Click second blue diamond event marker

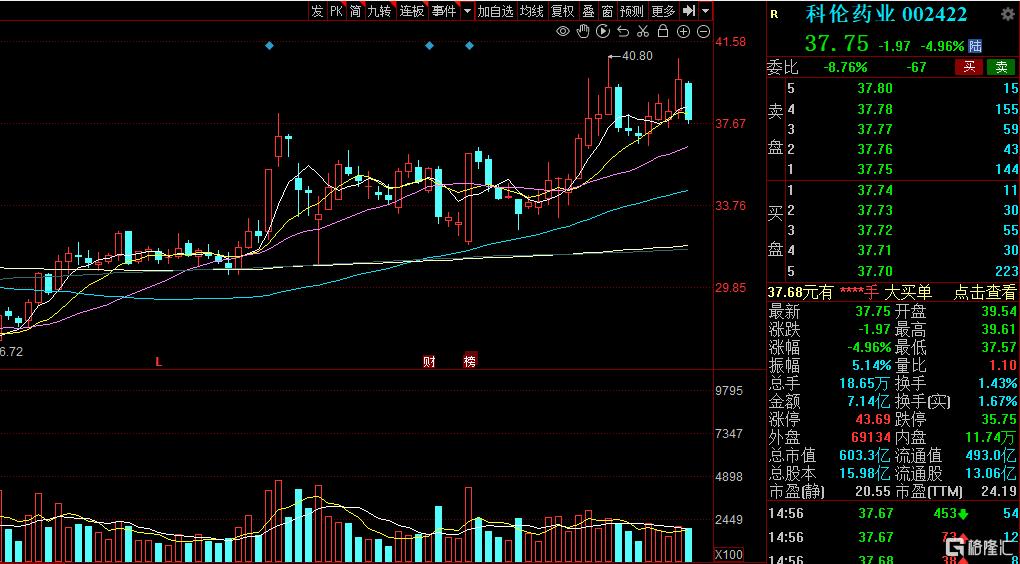429,46
